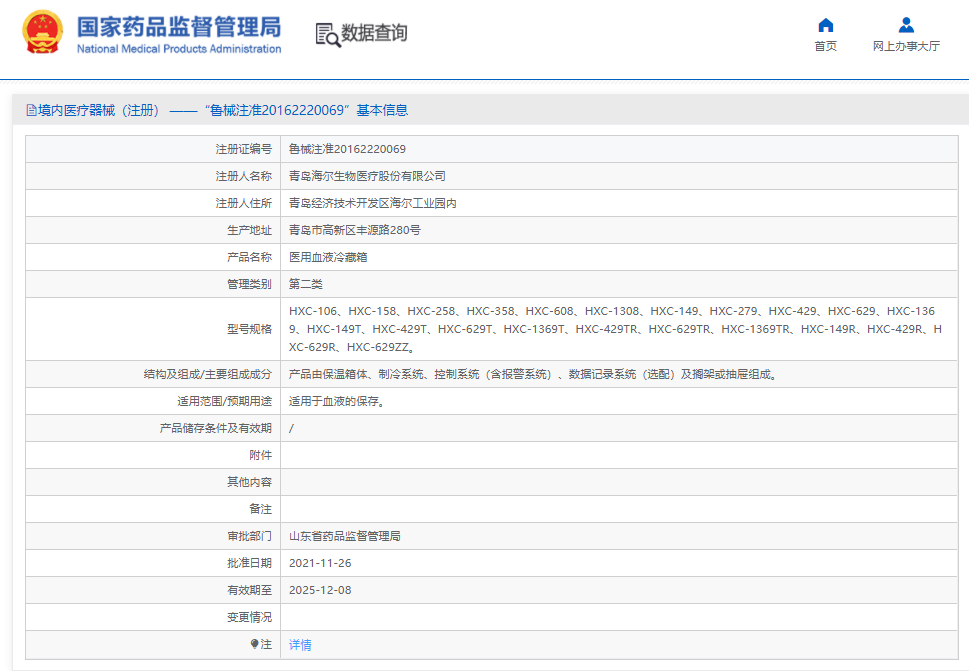Screen dimensions: 969x671
Task: Open the 首页 menu item
Action: 825,46
